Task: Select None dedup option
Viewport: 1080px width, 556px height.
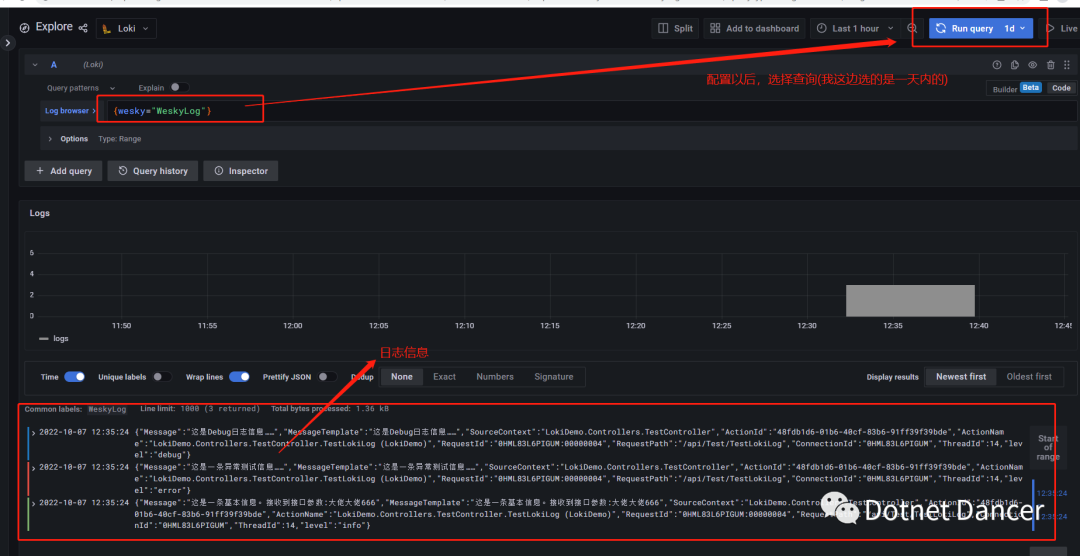Action: pyautogui.click(x=402, y=377)
